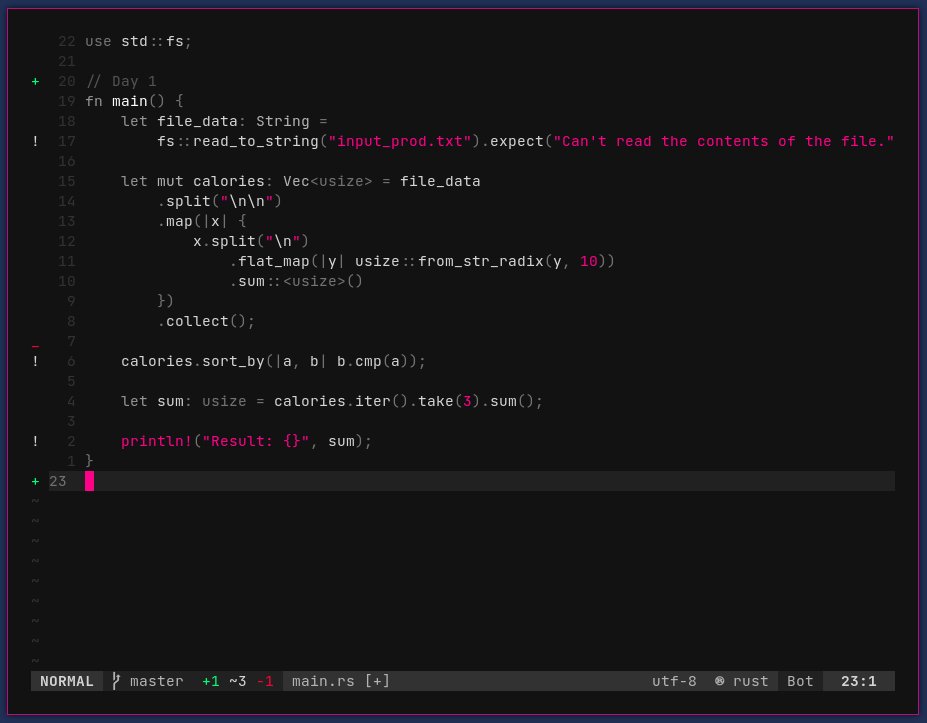Expand the +1 ~3 -1 git diff summary
This screenshot has height=723, width=927.
click(237, 681)
